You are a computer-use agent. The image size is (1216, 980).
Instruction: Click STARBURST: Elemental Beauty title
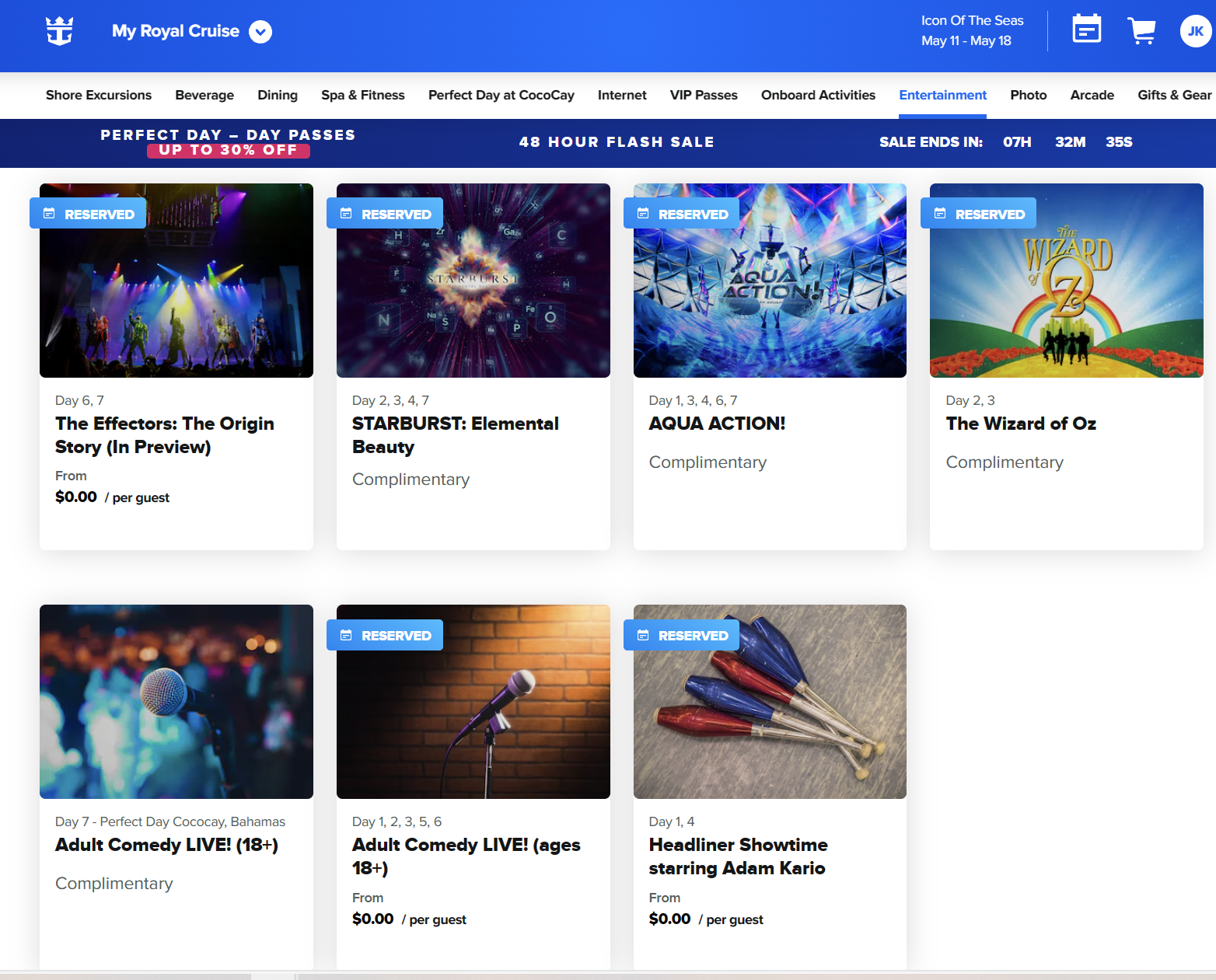456,435
